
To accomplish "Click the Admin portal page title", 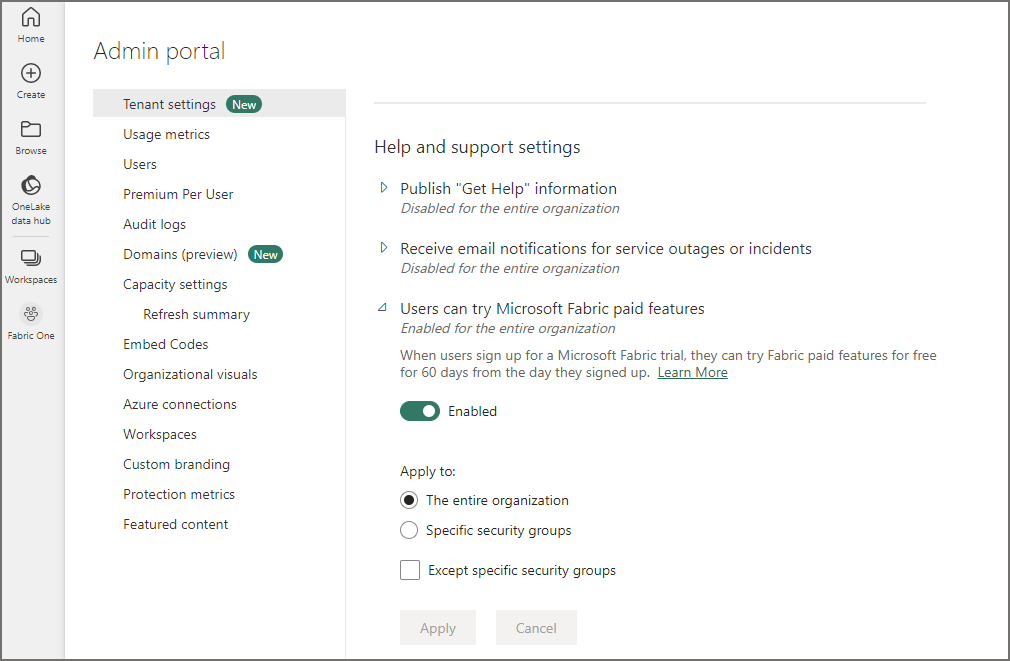I will (x=159, y=51).
